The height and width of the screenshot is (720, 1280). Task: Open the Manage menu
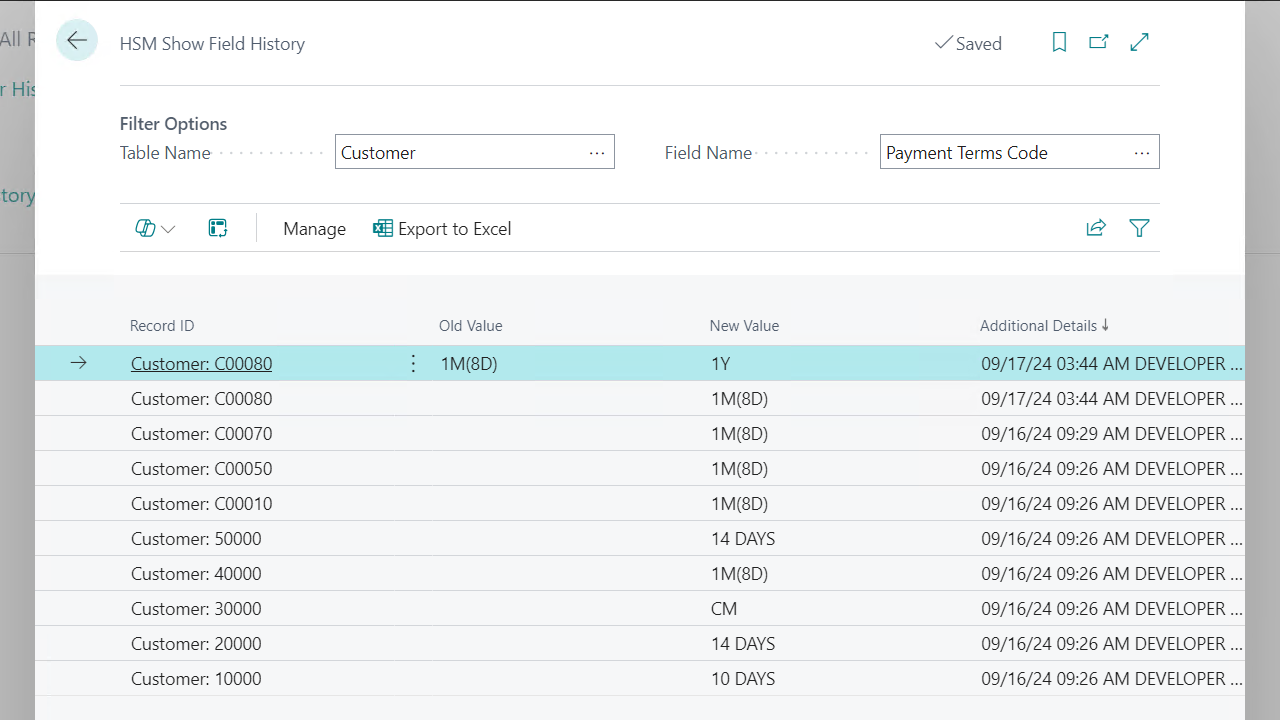(314, 229)
